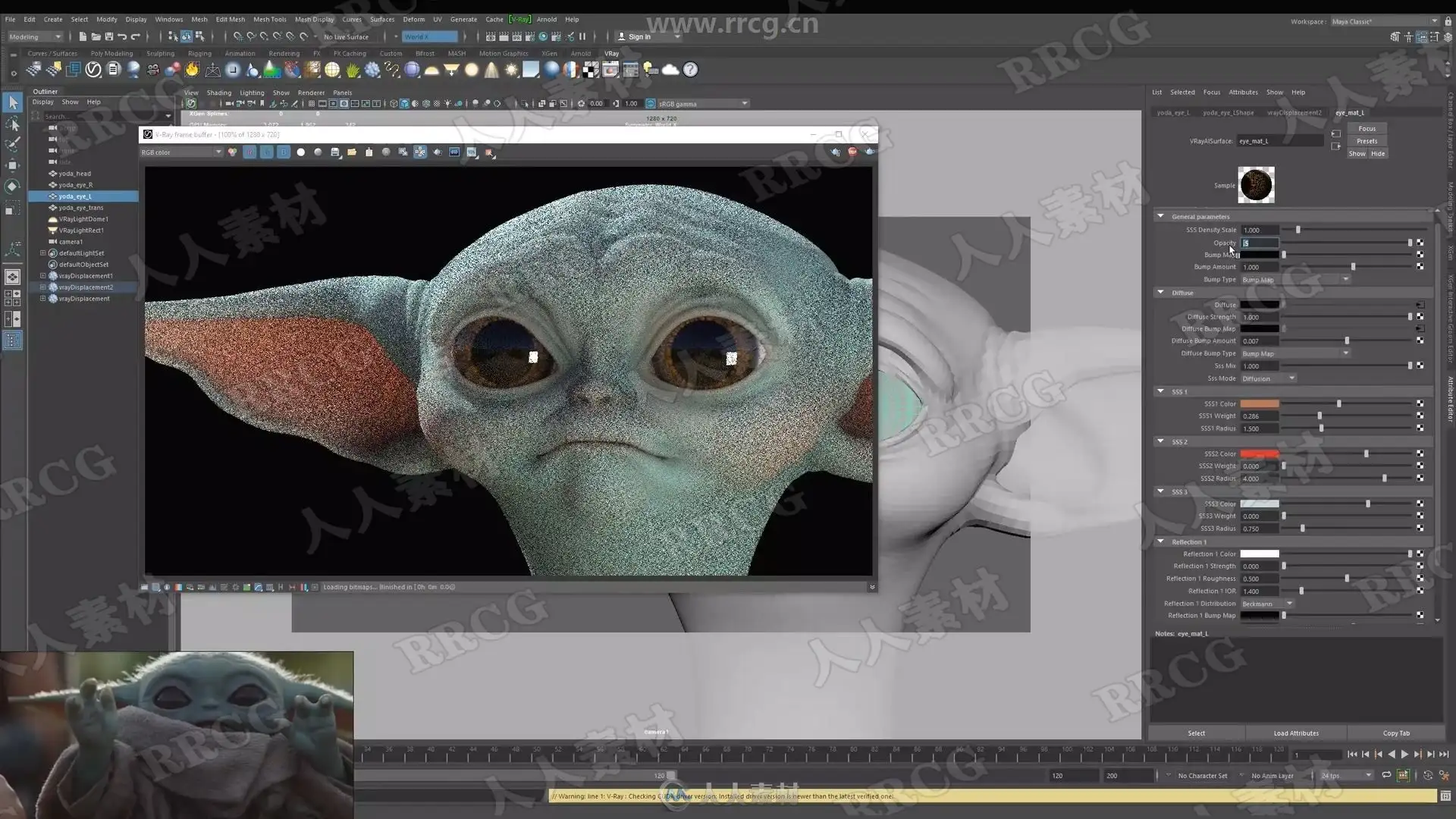
Task: Click the fire icon on the shelf
Action: click(x=193, y=70)
